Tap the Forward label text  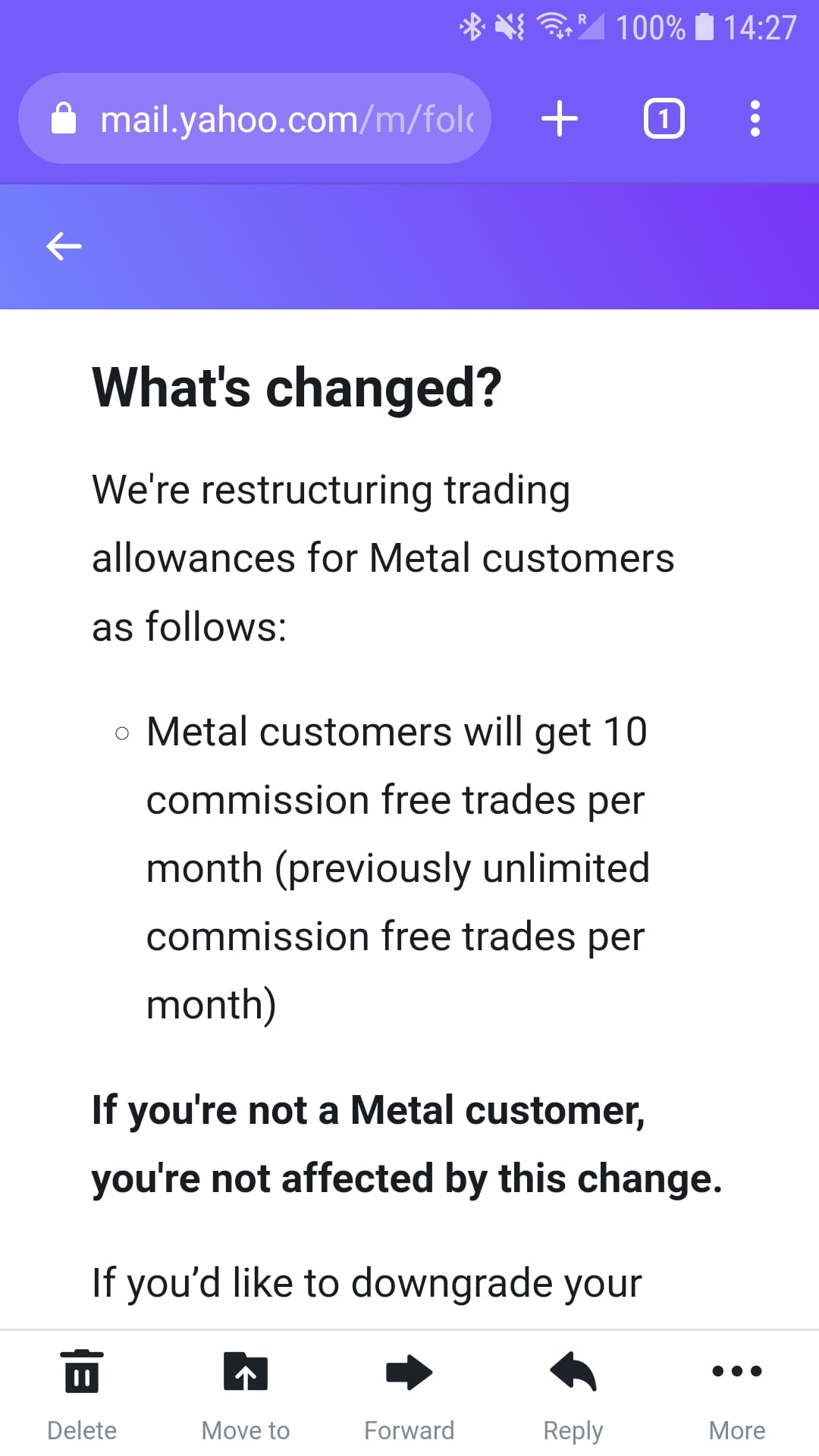pos(409,1430)
